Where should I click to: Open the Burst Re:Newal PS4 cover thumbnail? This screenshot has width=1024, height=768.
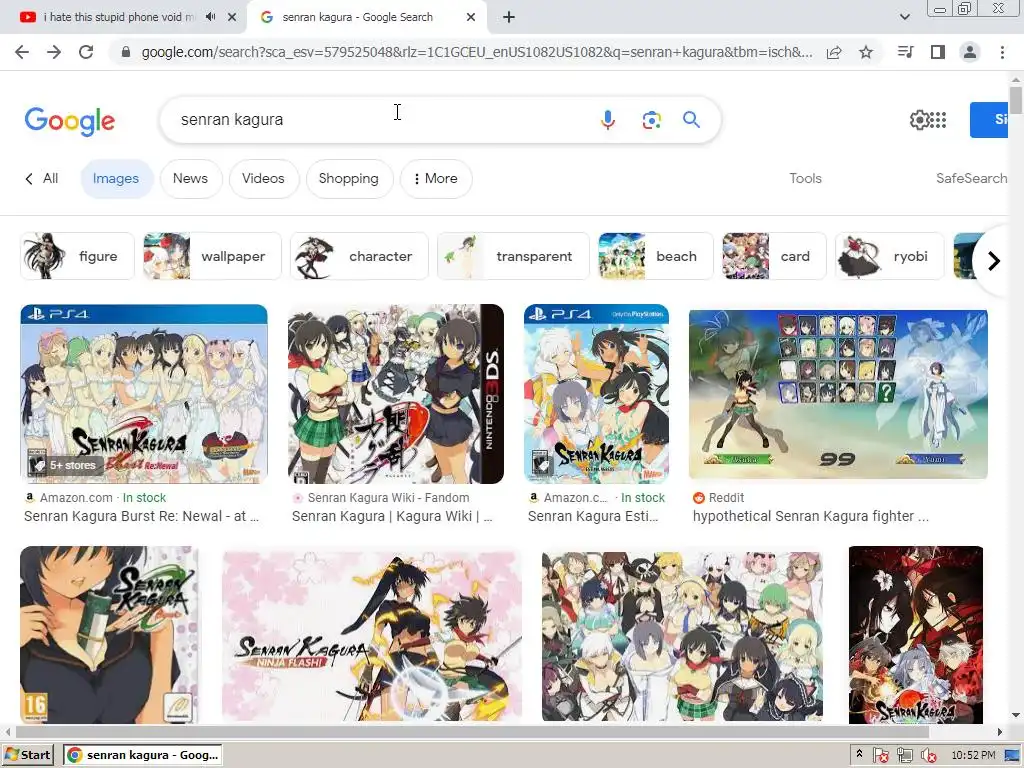(x=144, y=394)
